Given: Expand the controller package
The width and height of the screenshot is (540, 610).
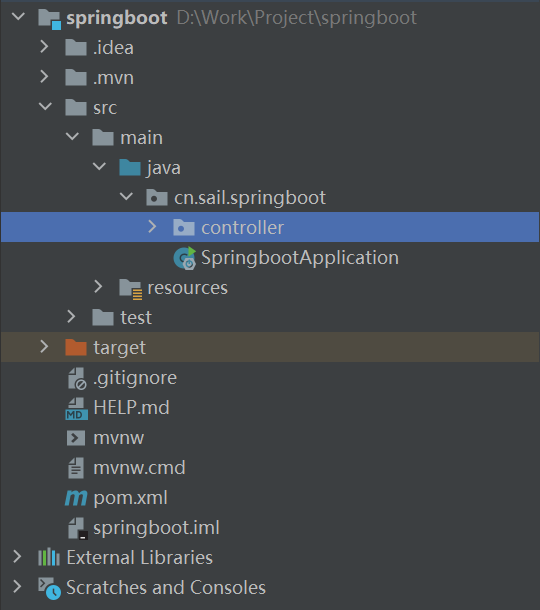Looking at the screenshot, I should pyautogui.click(x=152, y=227).
